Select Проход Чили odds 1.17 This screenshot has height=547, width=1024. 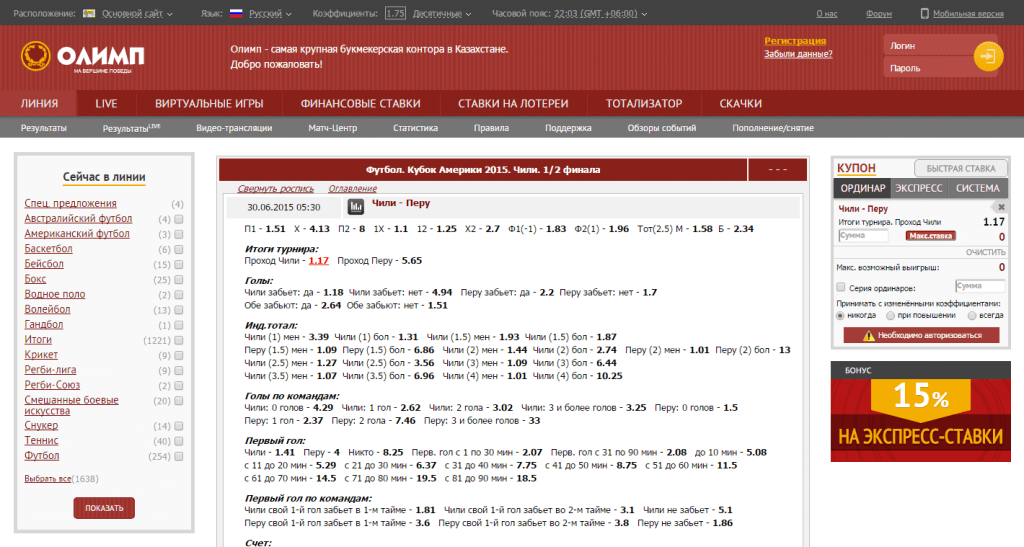tap(319, 260)
